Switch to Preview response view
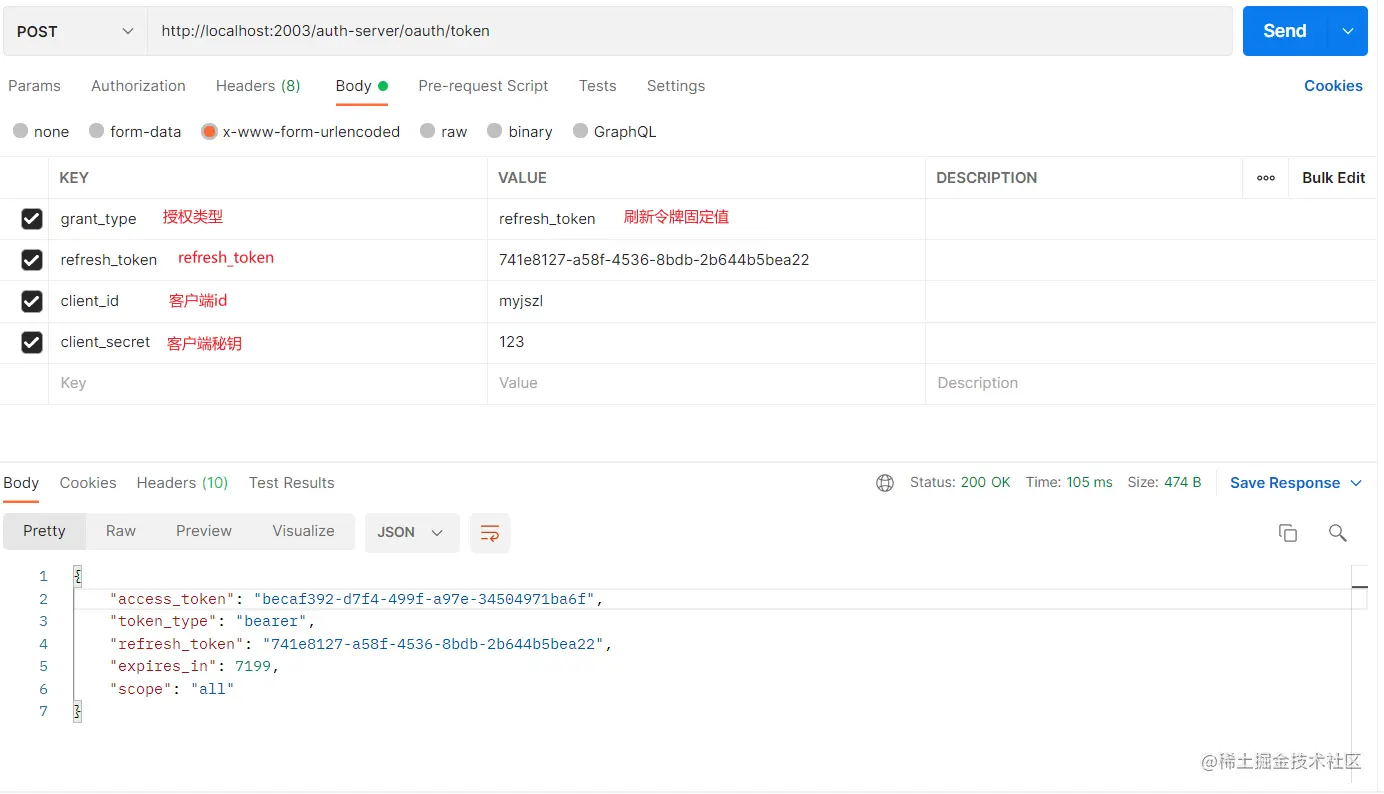The image size is (1384, 794). click(204, 531)
